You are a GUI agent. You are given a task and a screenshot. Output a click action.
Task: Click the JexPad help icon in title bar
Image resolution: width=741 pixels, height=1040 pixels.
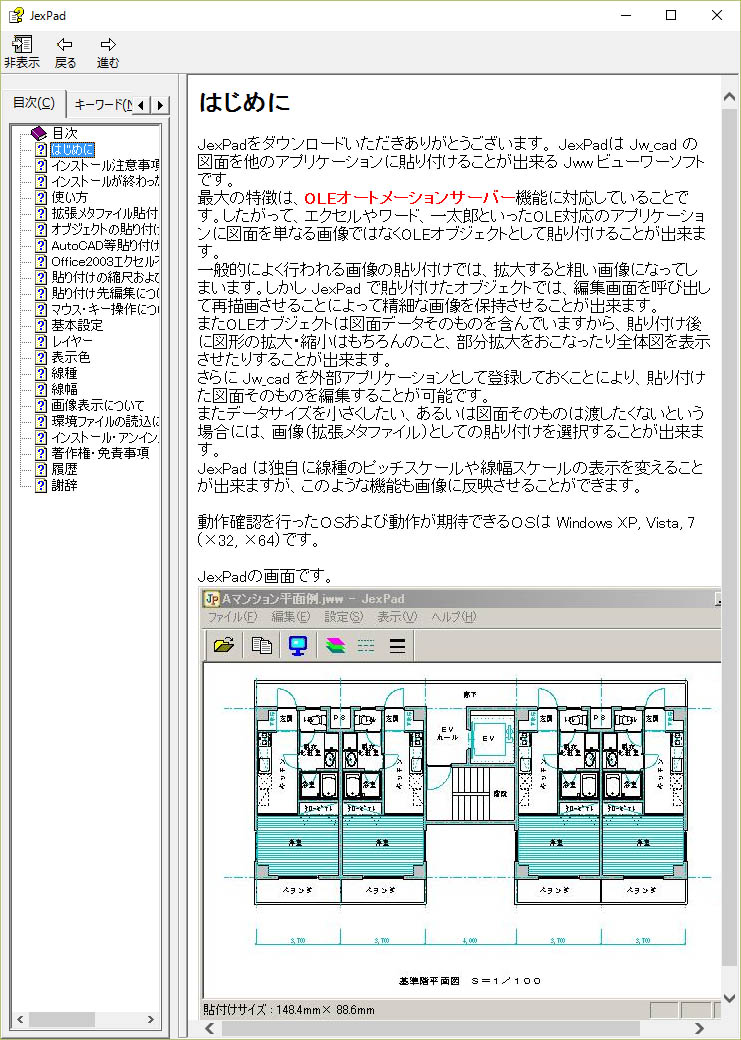point(17,15)
